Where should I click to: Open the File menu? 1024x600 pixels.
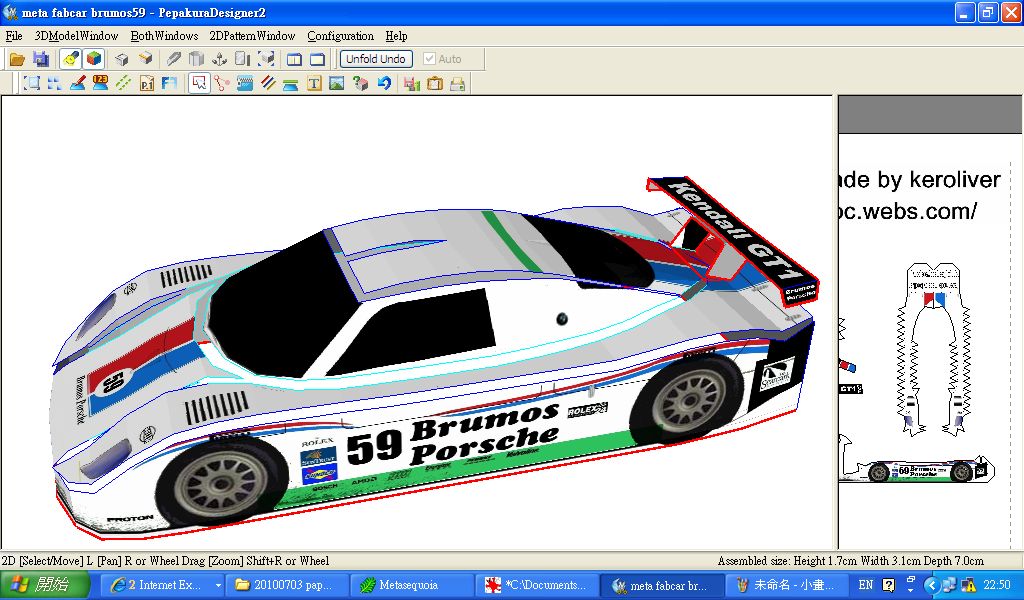click(x=14, y=36)
